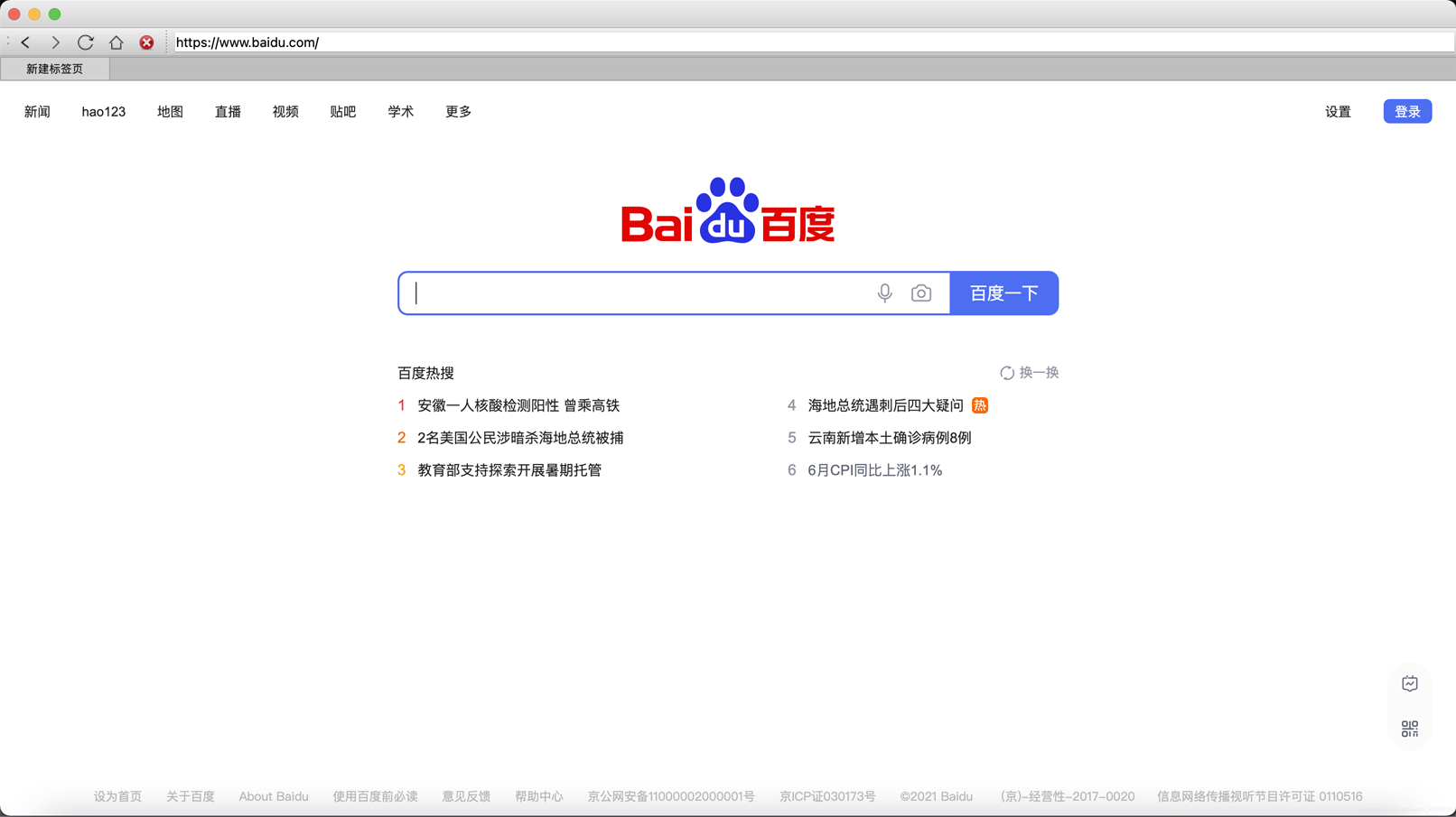
Task: Click the browser back arrow
Action: coord(26,42)
